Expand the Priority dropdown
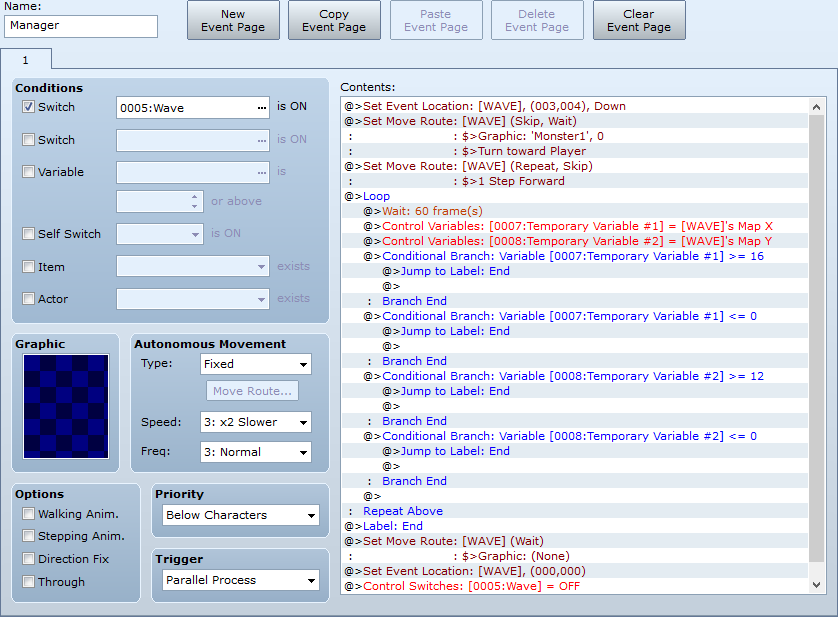Viewport: 838px width, 617px height. coord(240,516)
